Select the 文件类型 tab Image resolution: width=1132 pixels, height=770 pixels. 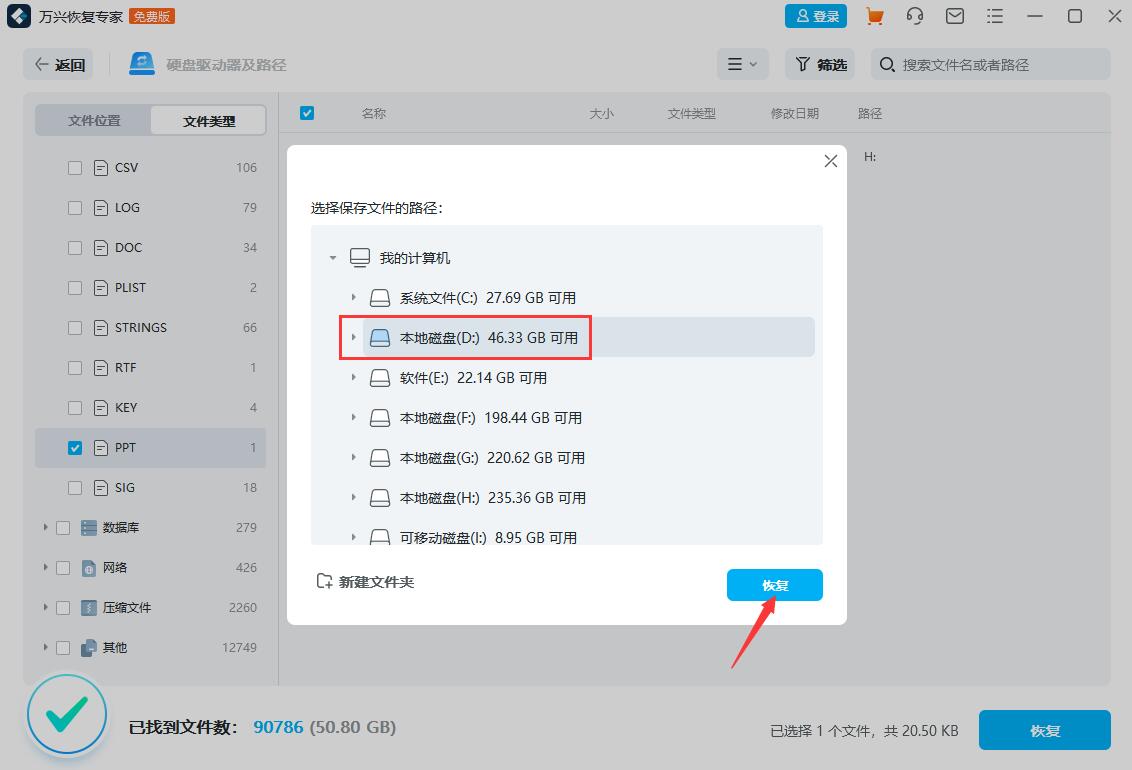click(x=209, y=121)
